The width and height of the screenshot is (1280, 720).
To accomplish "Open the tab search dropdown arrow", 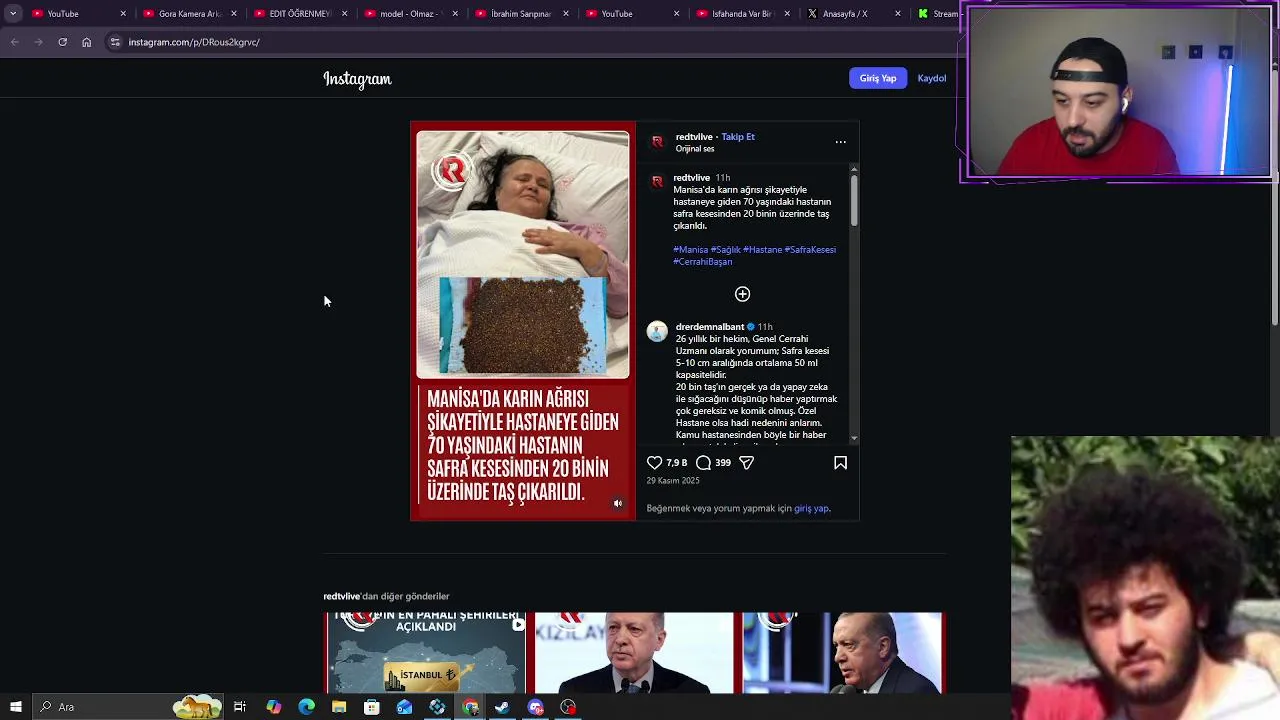I will 13,14.
